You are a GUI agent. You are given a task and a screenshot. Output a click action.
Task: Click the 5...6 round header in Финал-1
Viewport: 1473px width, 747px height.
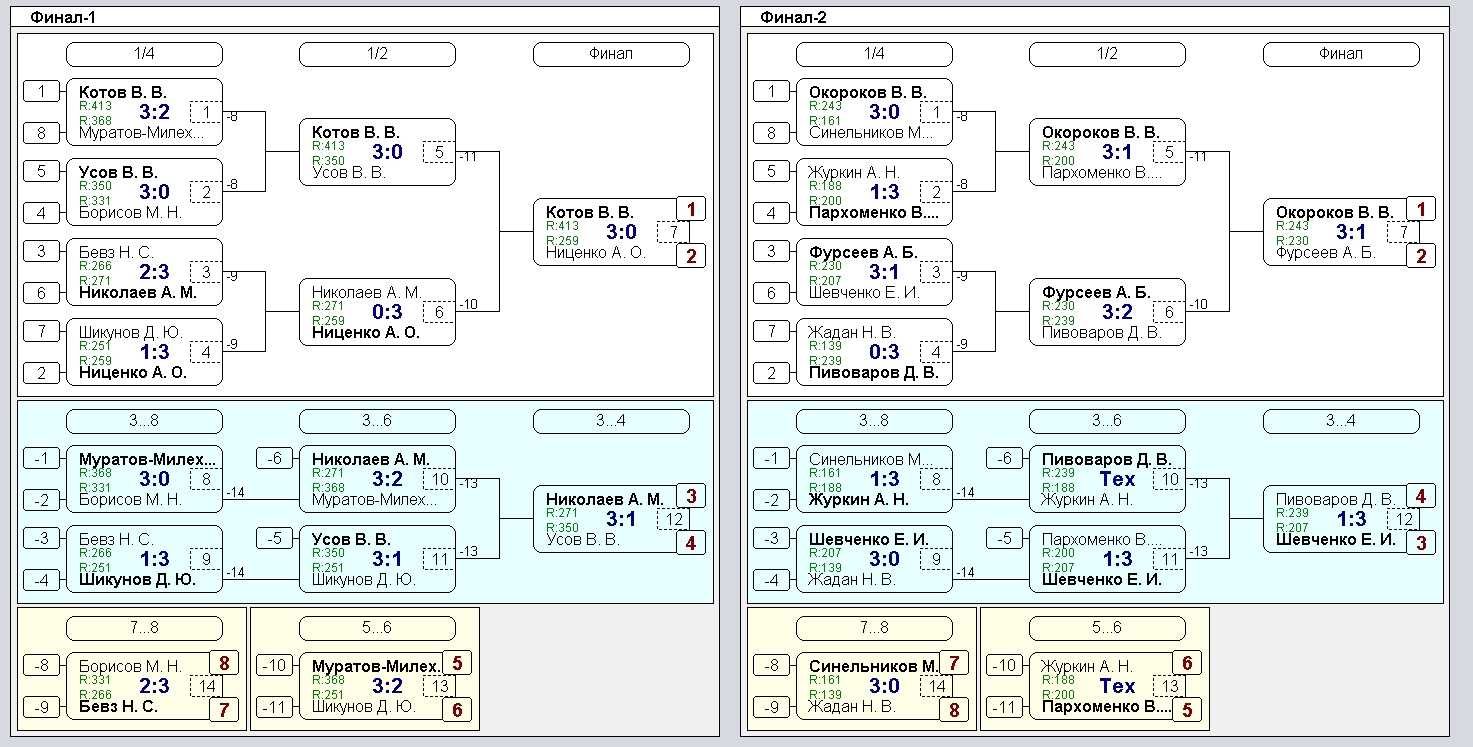pos(377,628)
